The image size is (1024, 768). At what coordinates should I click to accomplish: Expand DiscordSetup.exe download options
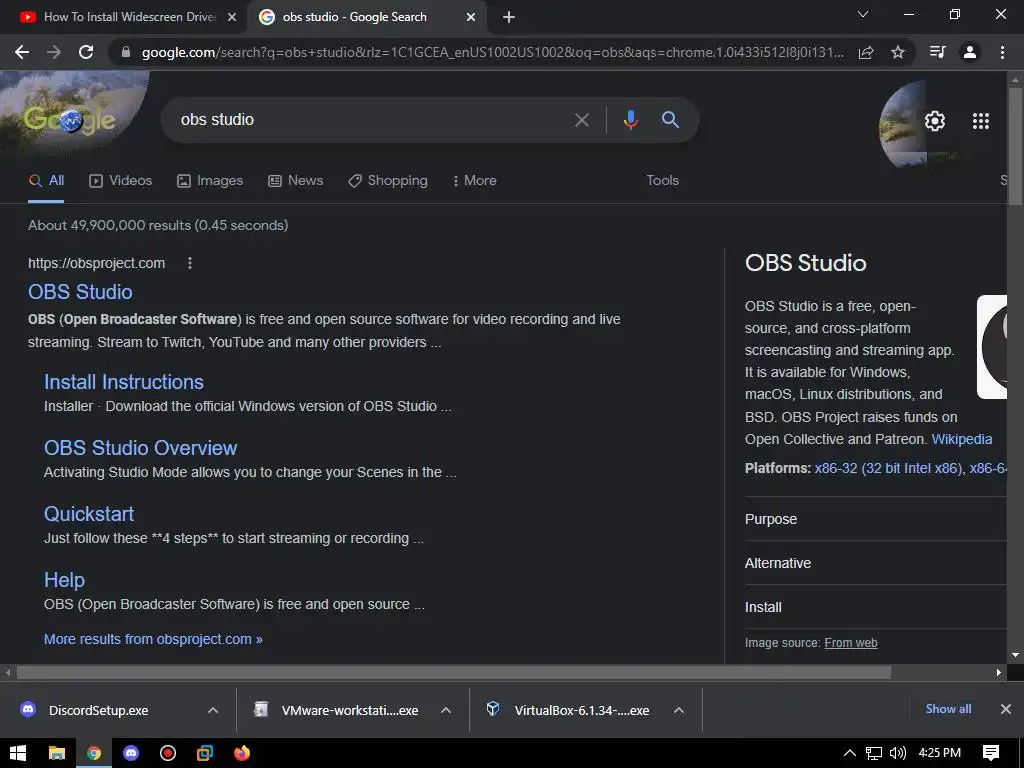pos(212,711)
